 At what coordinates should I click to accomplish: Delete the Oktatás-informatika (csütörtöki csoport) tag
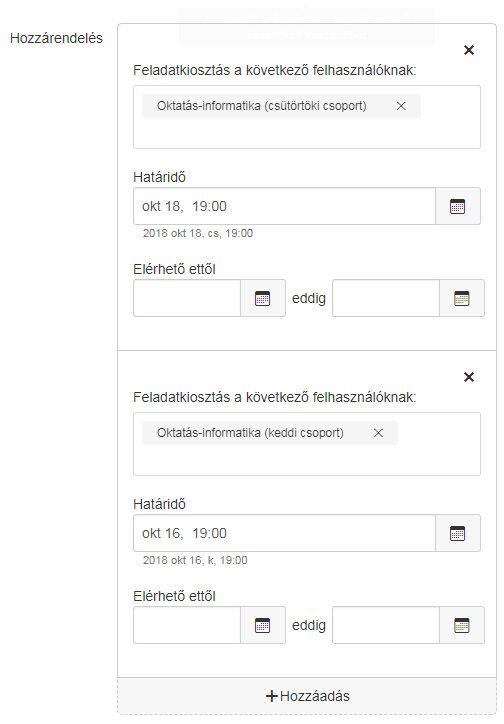[401, 106]
